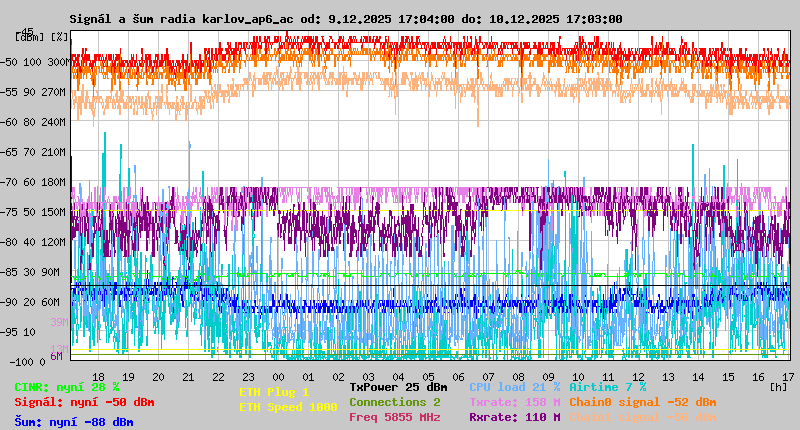
Task: Click the TxPower 25 dBm label
Action: tap(398, 386)
